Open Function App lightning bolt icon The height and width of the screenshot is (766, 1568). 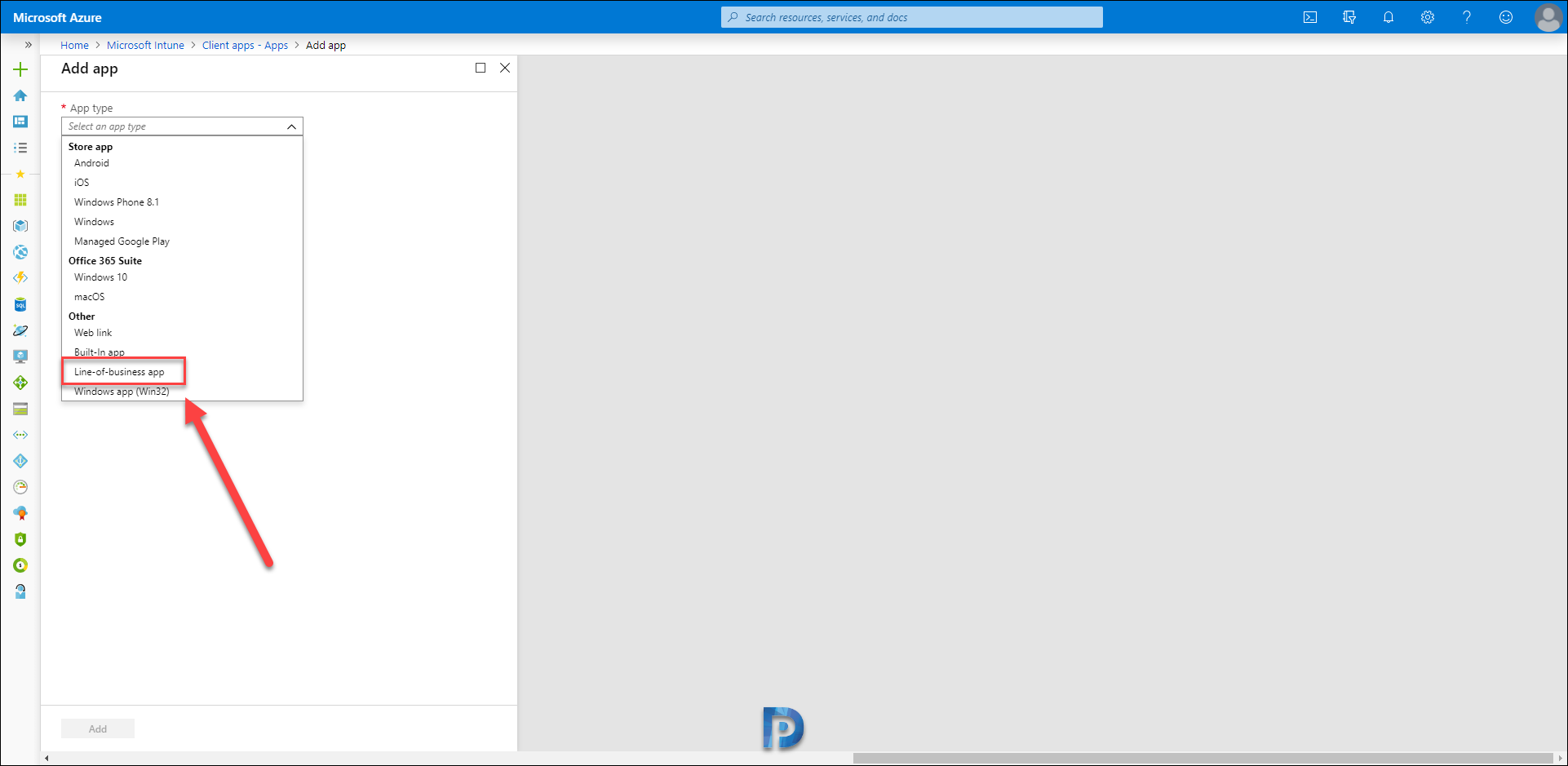(20, 278)
